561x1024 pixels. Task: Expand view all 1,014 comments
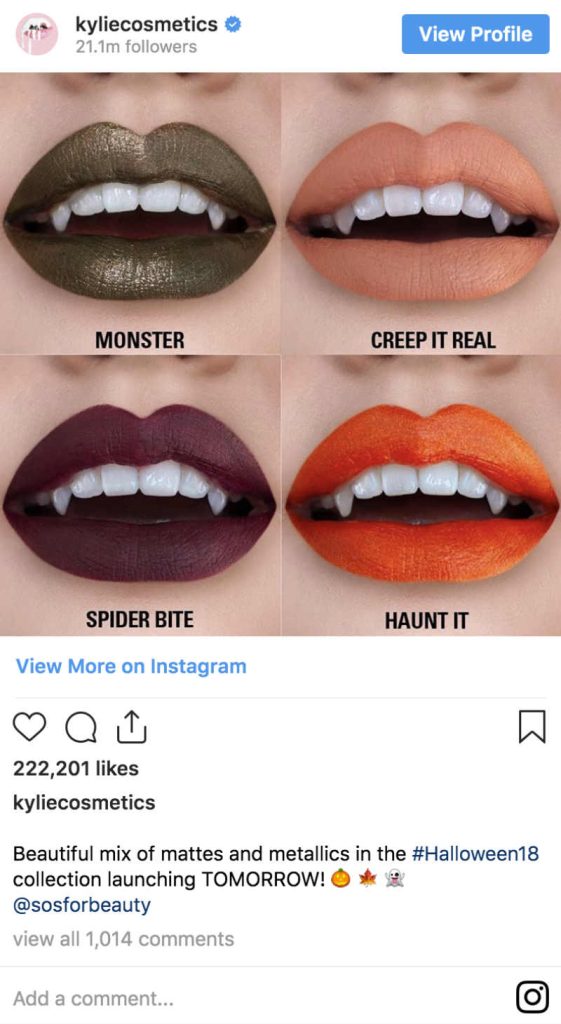[123, 939]
